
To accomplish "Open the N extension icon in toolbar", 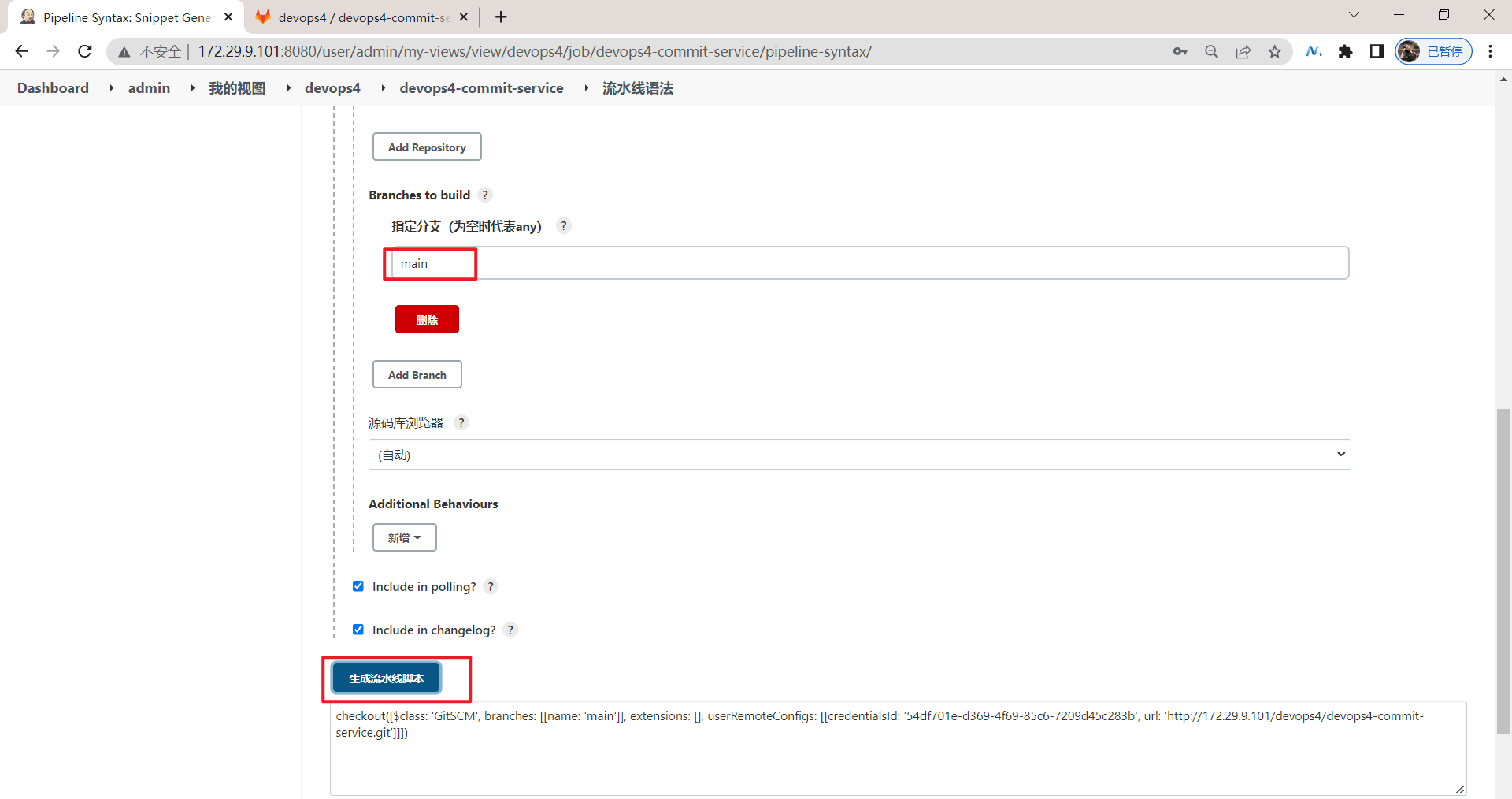I will [x=1314, y=51].
